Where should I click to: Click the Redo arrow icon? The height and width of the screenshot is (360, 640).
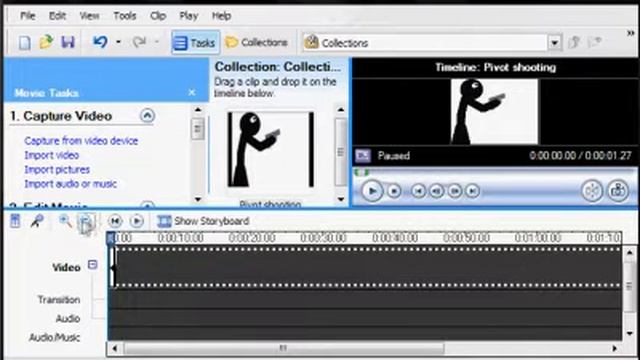pyautogui.click(x=140, y=42)
